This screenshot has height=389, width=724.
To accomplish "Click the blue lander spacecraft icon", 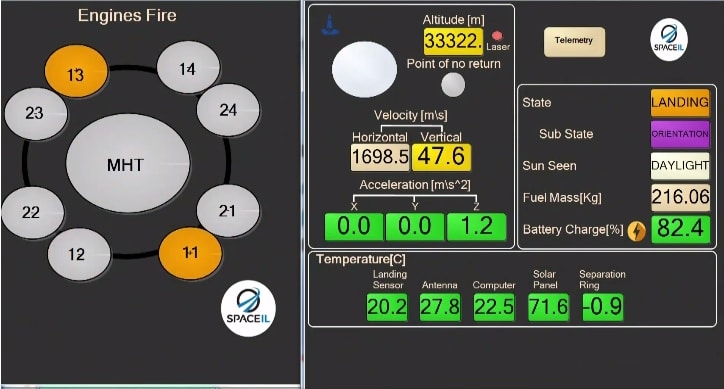I will point(330,25).
